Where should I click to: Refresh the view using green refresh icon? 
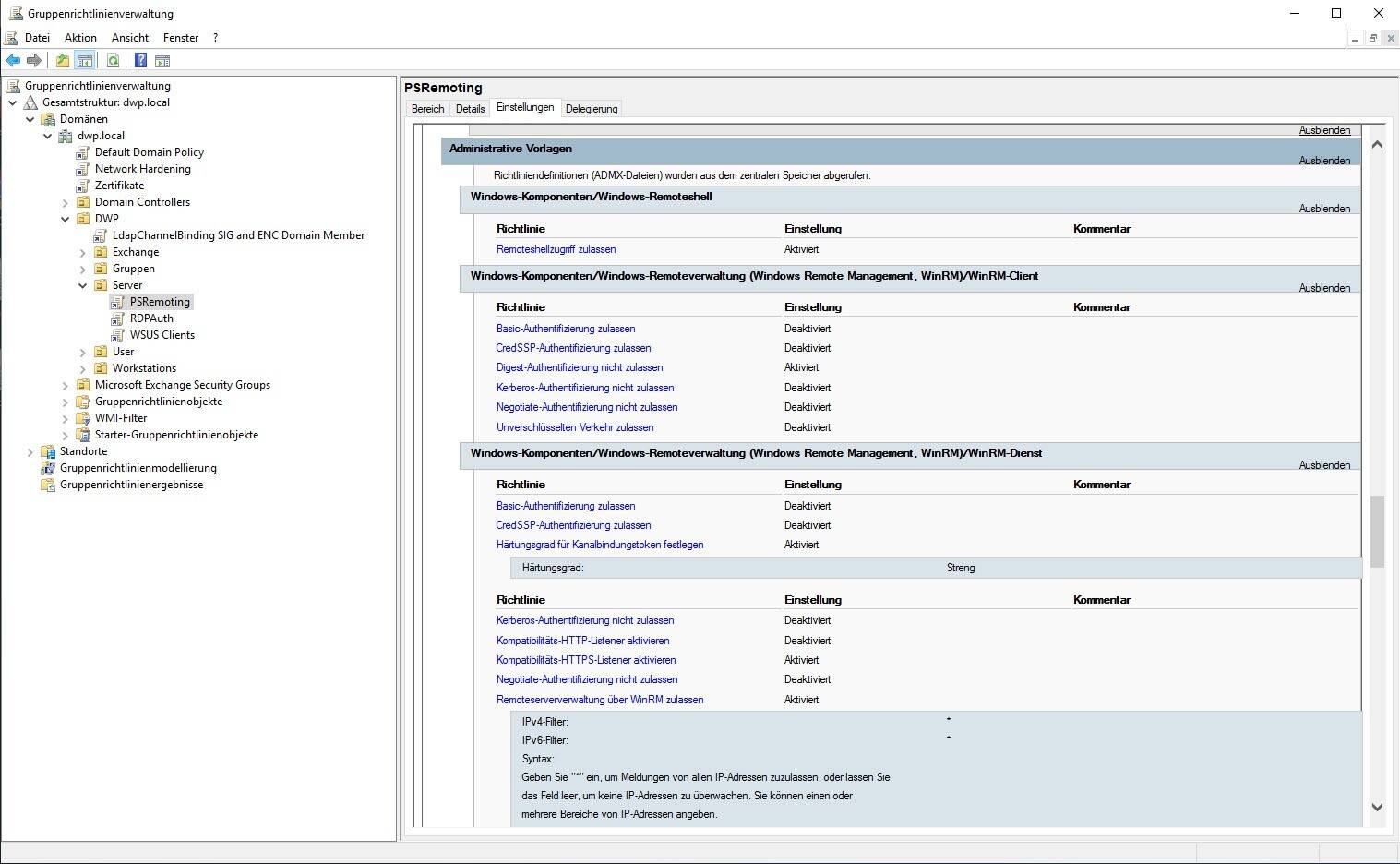pos(113,61)
